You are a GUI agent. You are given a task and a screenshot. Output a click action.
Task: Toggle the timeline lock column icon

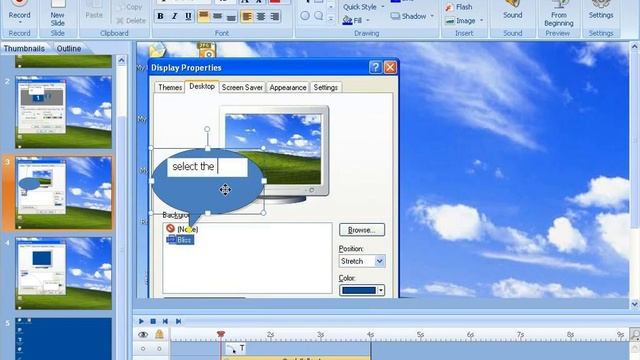click(x=159, y=335)
